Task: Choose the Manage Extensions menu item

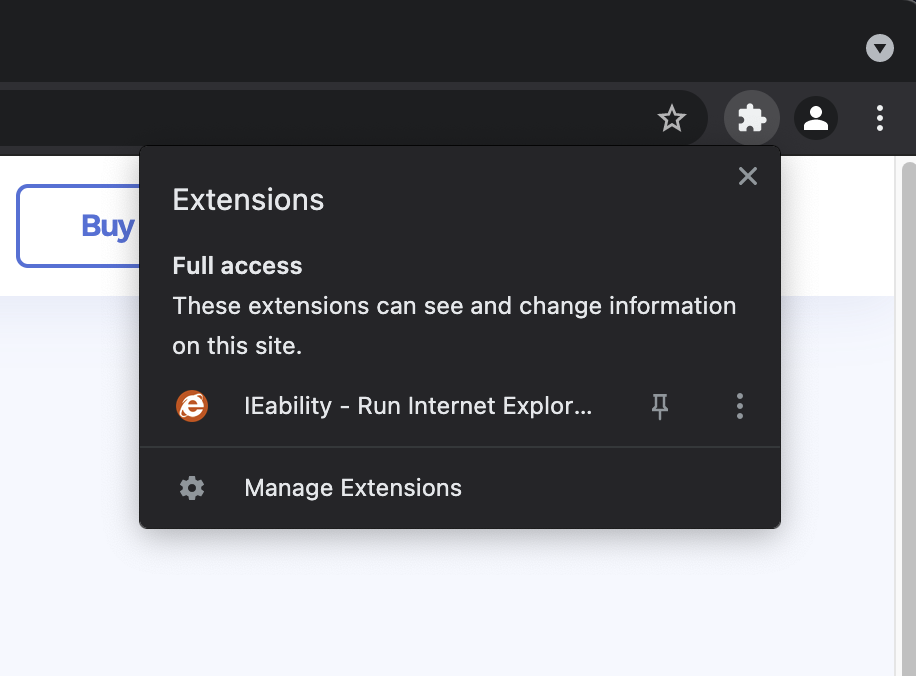Action: [460, 488]
